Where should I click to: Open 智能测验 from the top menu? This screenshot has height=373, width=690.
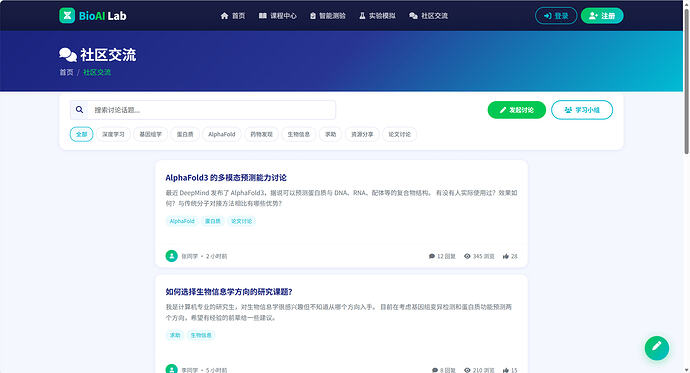pyautogui.click(x=327, y=16)
